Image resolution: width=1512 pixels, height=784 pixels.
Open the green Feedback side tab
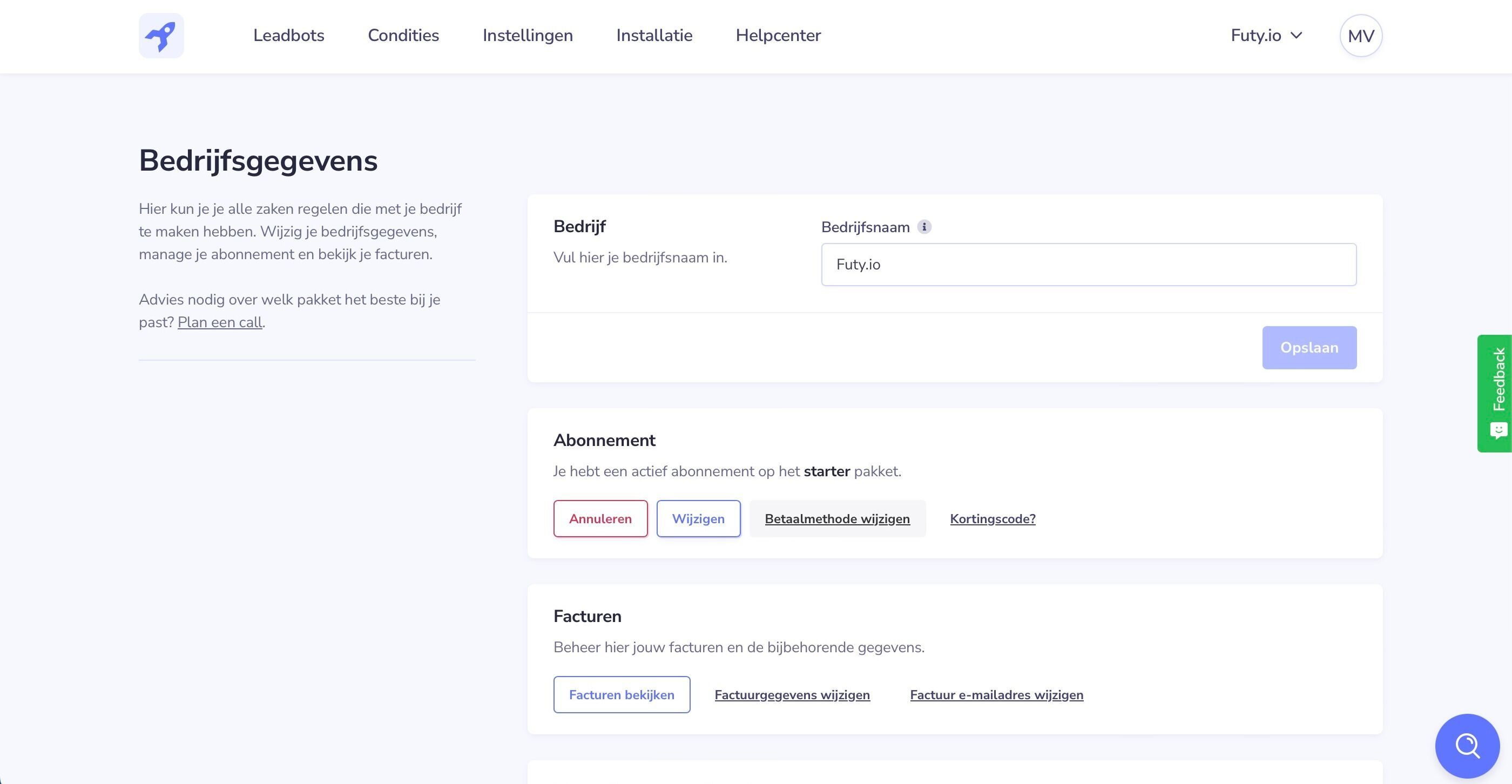(x=1494, y=393)
